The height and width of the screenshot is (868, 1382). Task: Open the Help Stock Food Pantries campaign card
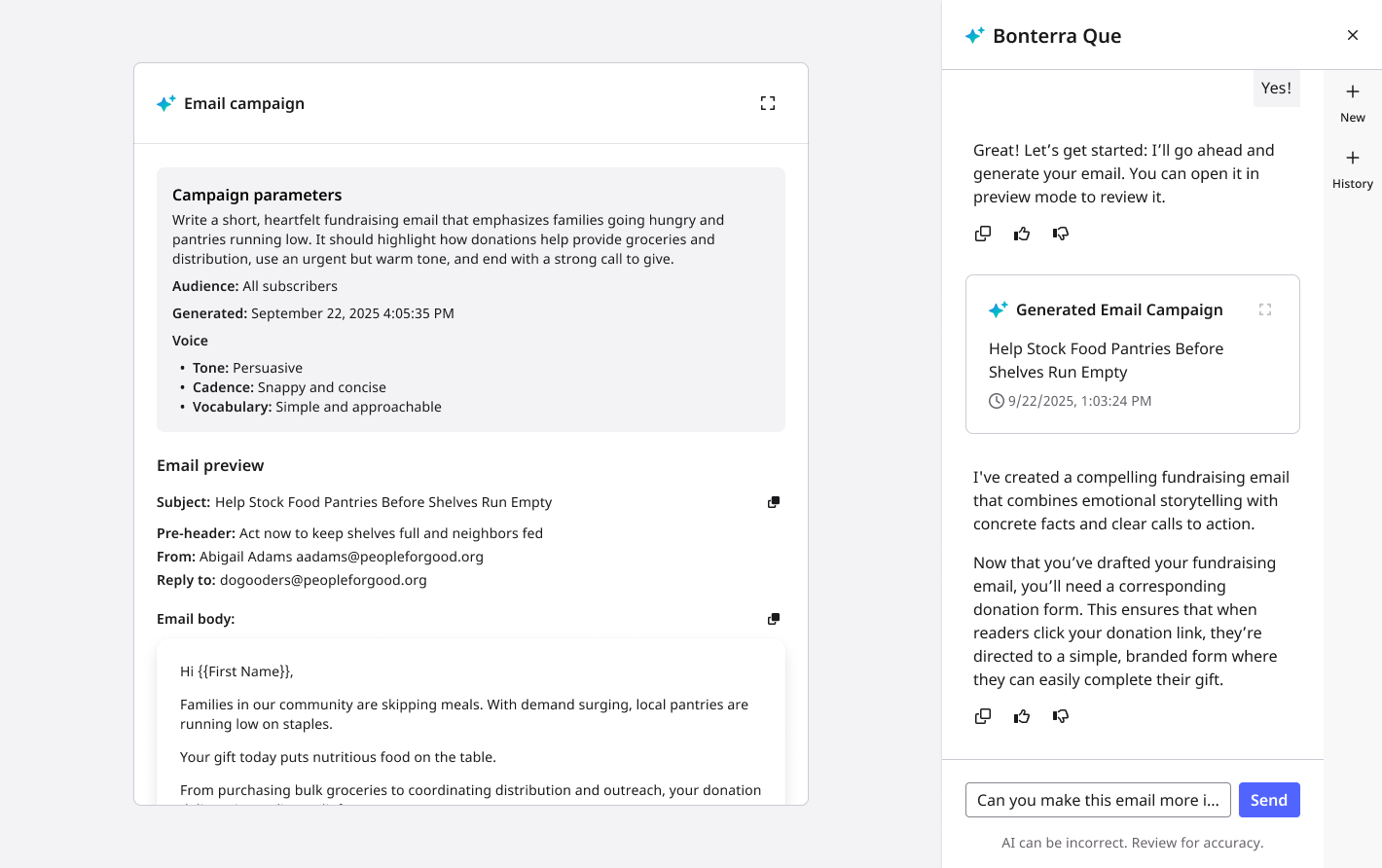(x=1106, y=360)
